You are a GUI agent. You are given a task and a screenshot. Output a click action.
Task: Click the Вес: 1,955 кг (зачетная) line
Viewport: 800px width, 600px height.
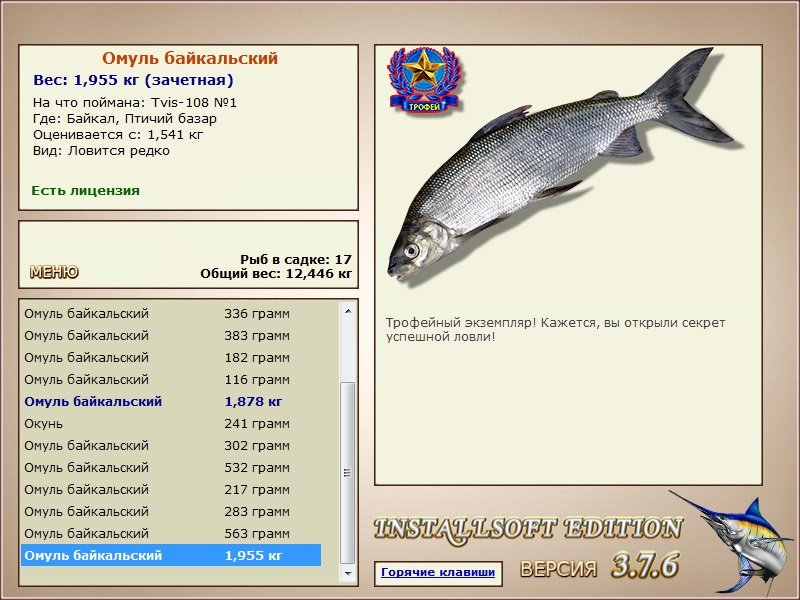coord(133,80)
